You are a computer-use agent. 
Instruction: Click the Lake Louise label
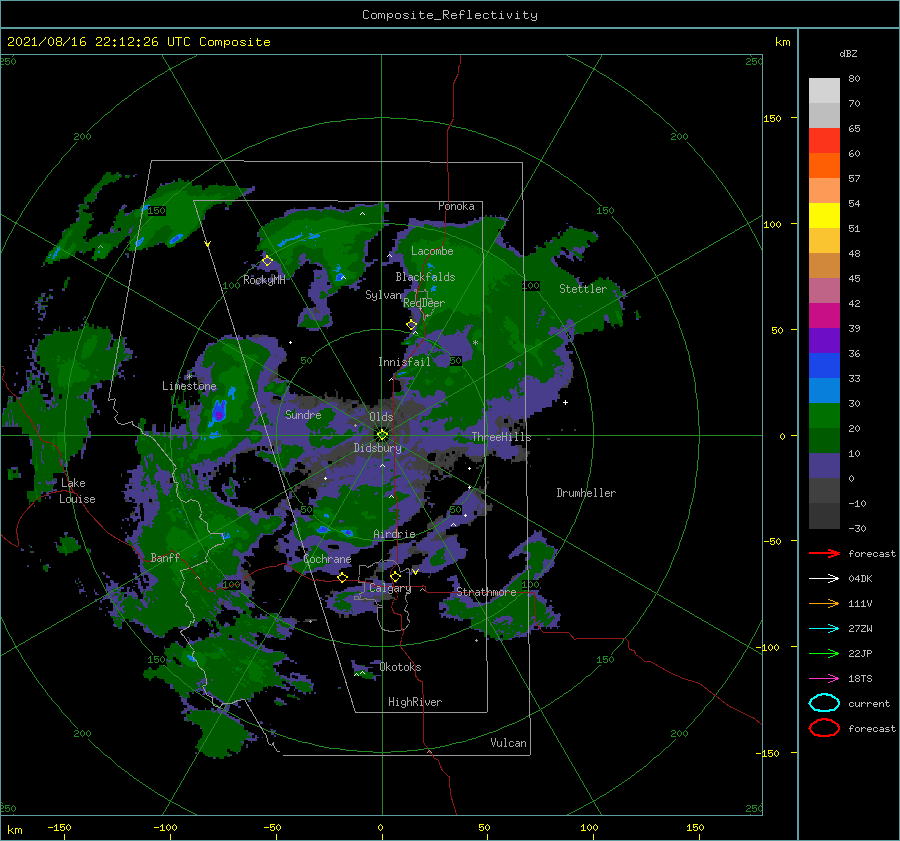pos(77,491)
